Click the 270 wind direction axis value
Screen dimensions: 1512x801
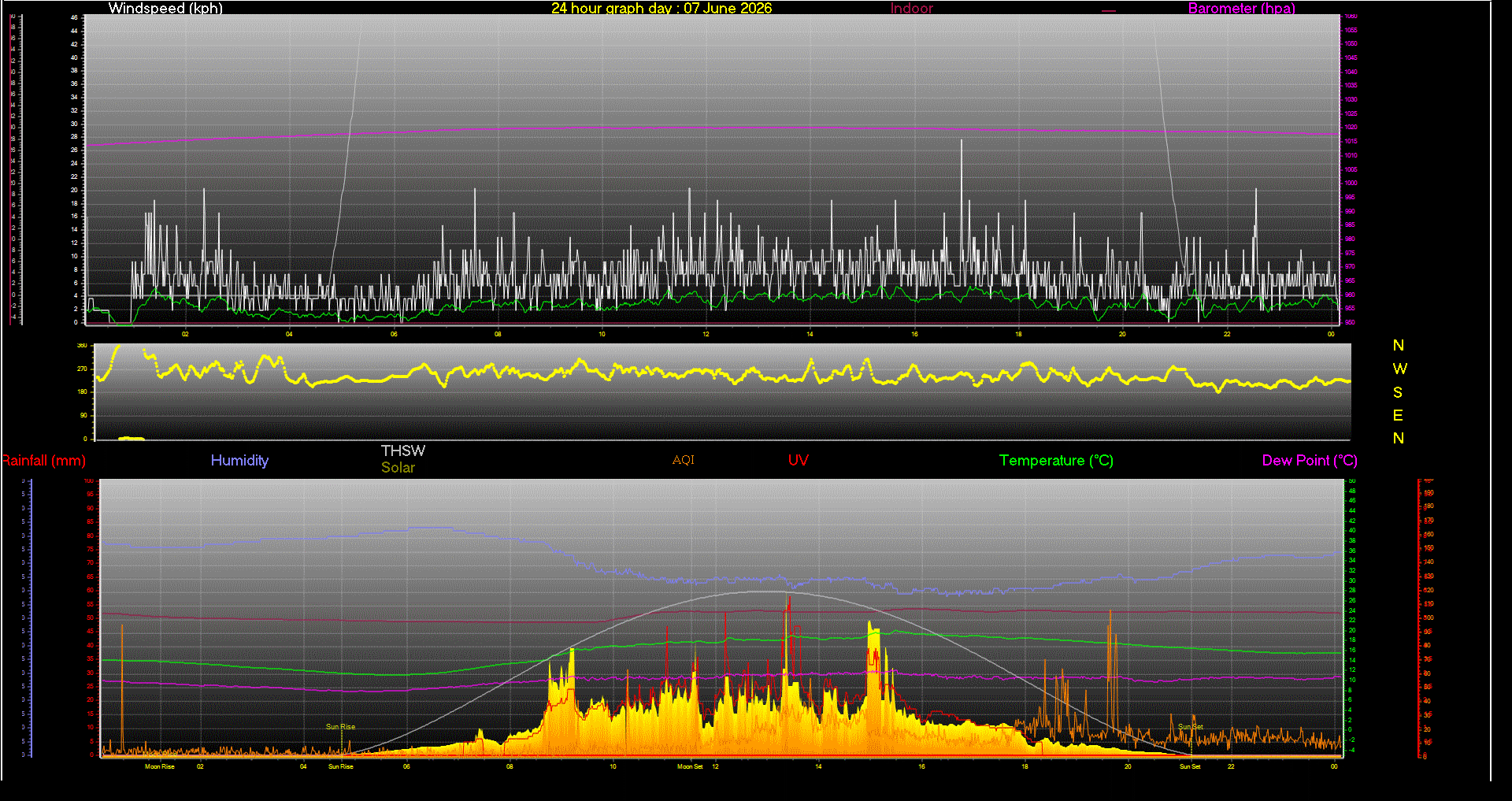82,369
